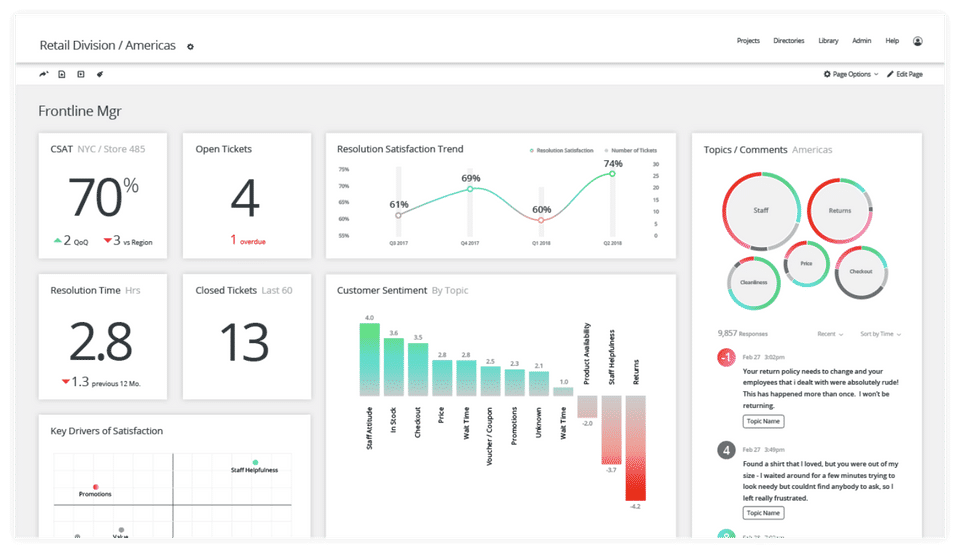960x553 pixels.
Task: Click Topic Name button under first comment
Action: 763,421
